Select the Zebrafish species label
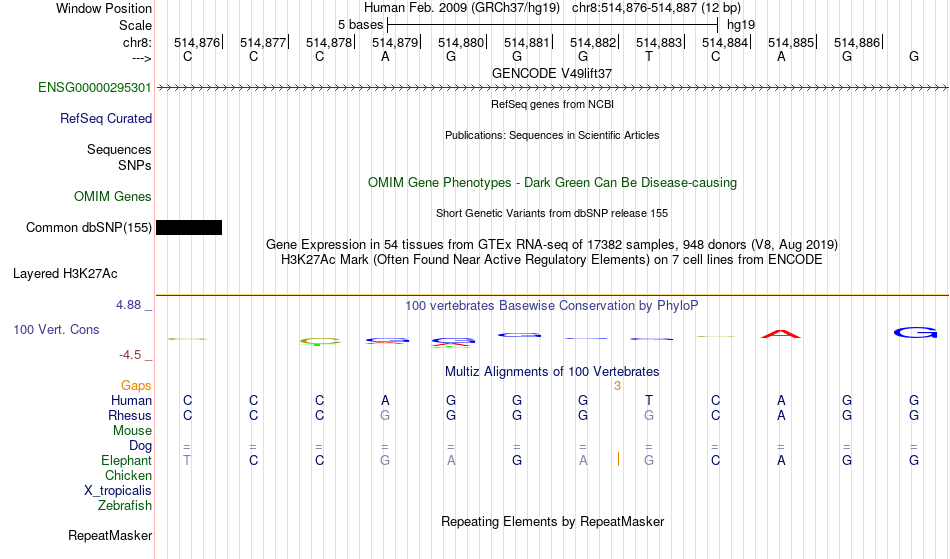The height and width of the screenshot is (559, 950). point(125,505)
